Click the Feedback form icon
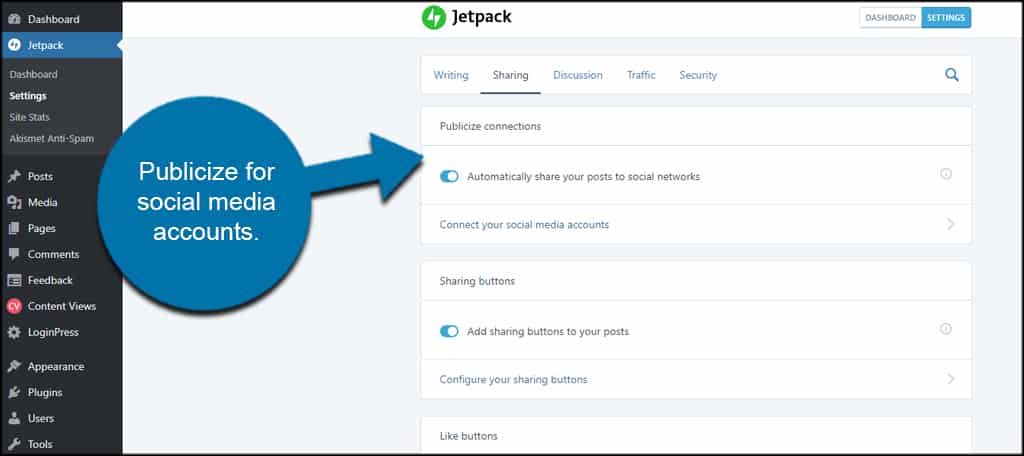The height and width of the screenshot is (456, 1024). click(14, 280)
